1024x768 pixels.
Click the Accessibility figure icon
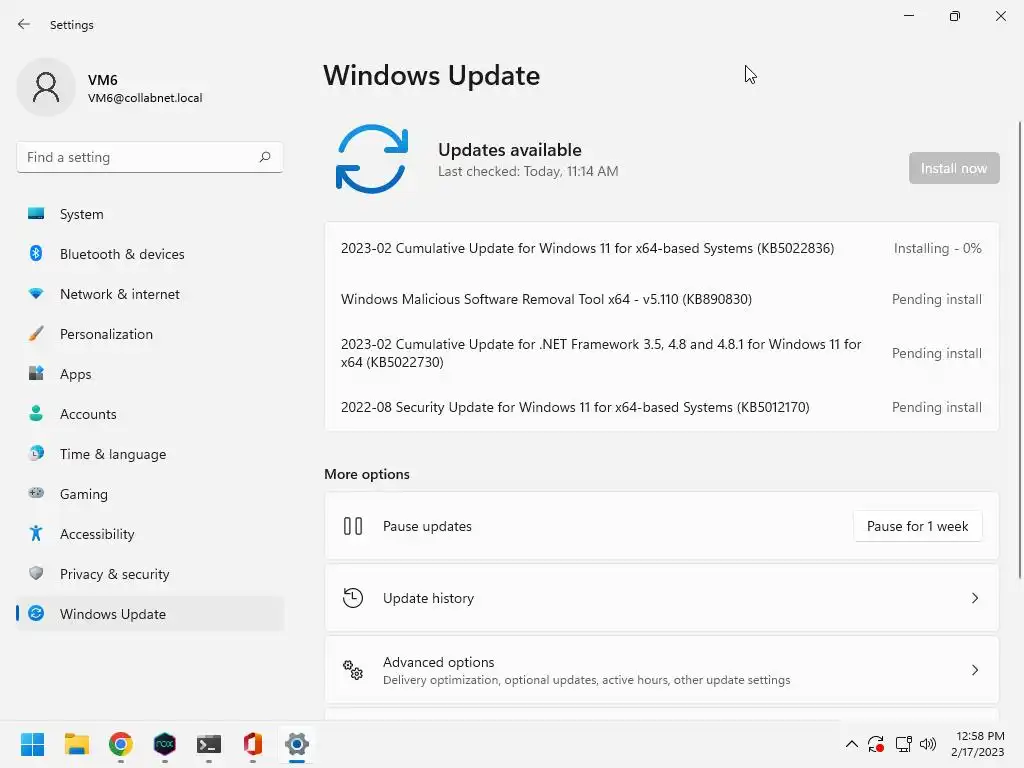click(36, 534)
